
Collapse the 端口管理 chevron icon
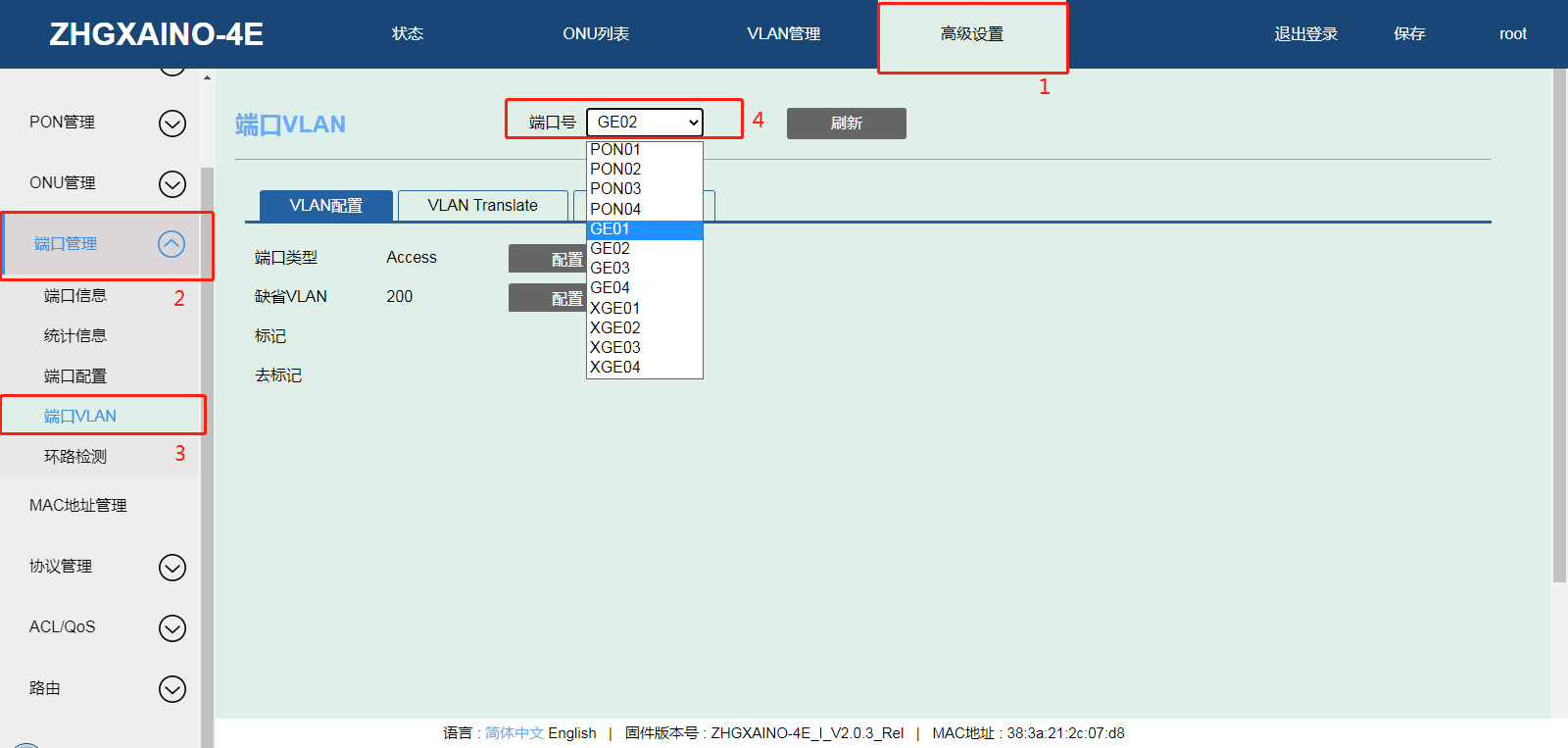(171, 244)
